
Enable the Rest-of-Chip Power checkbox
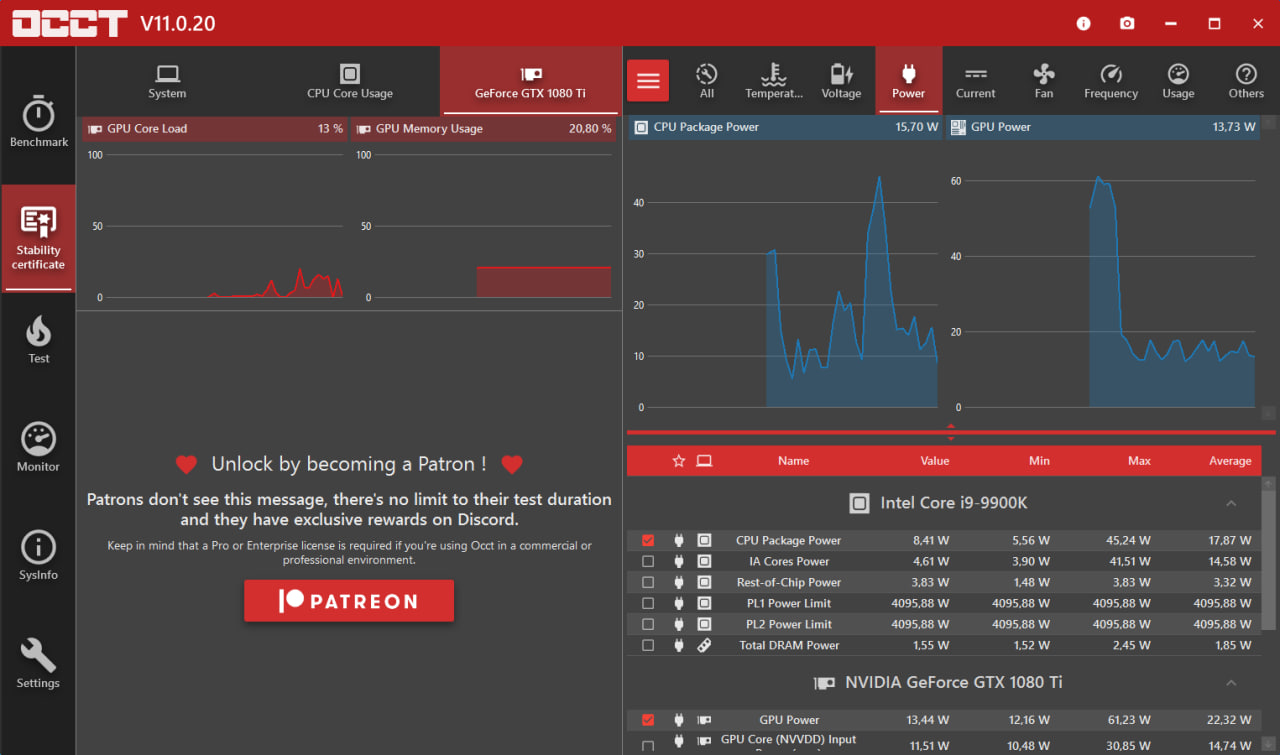tap(648, 582)
